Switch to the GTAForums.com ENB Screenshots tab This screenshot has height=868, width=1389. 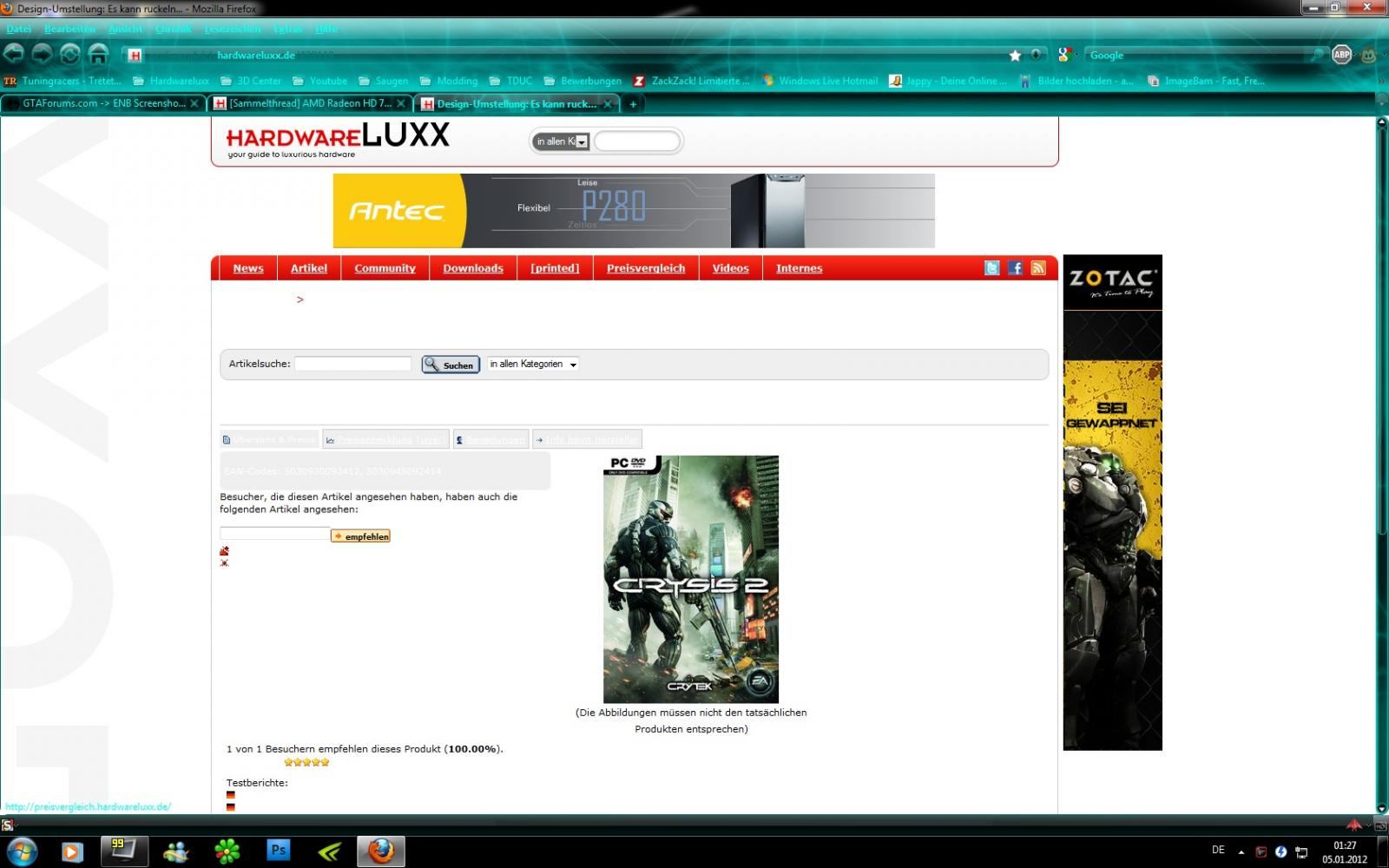(x=102, y=103)
